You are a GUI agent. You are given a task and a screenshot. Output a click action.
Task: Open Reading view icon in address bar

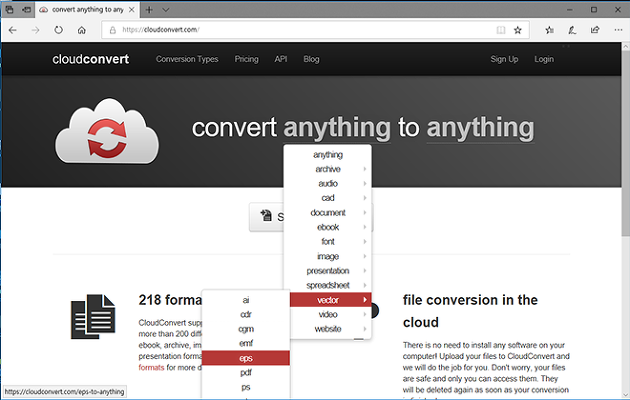501,30
